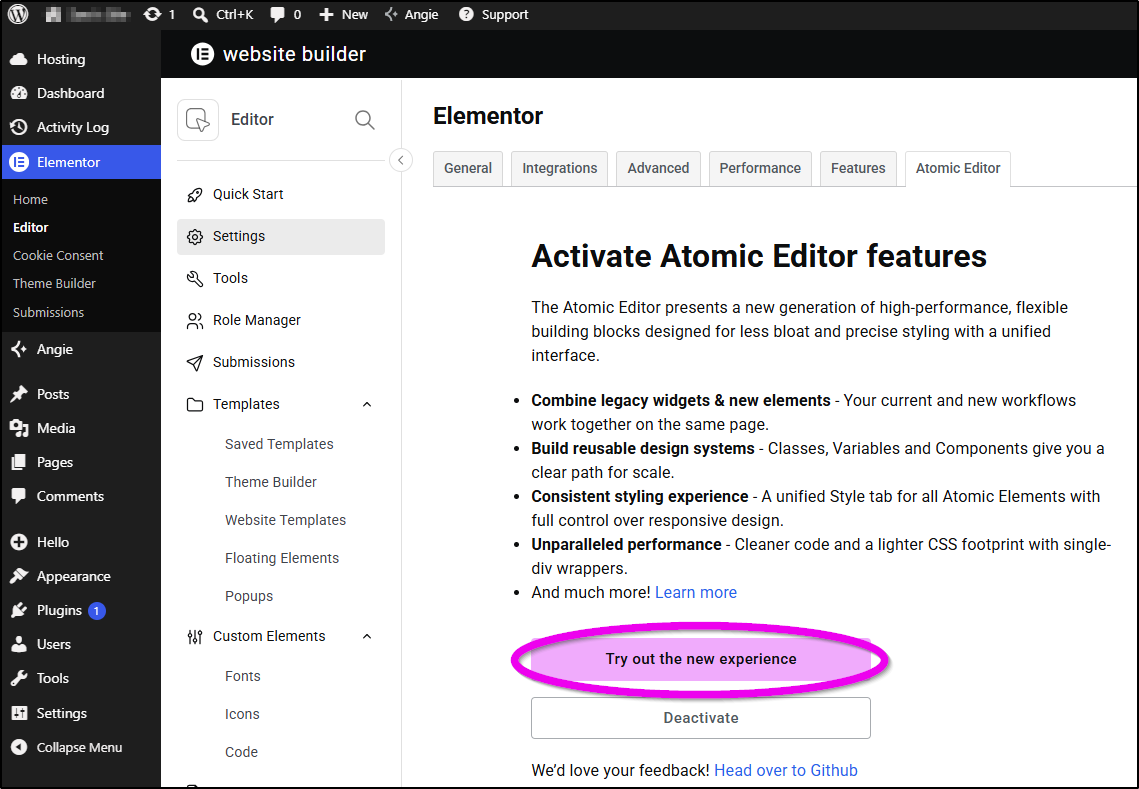Open Media library menu item

coord(81,428)
